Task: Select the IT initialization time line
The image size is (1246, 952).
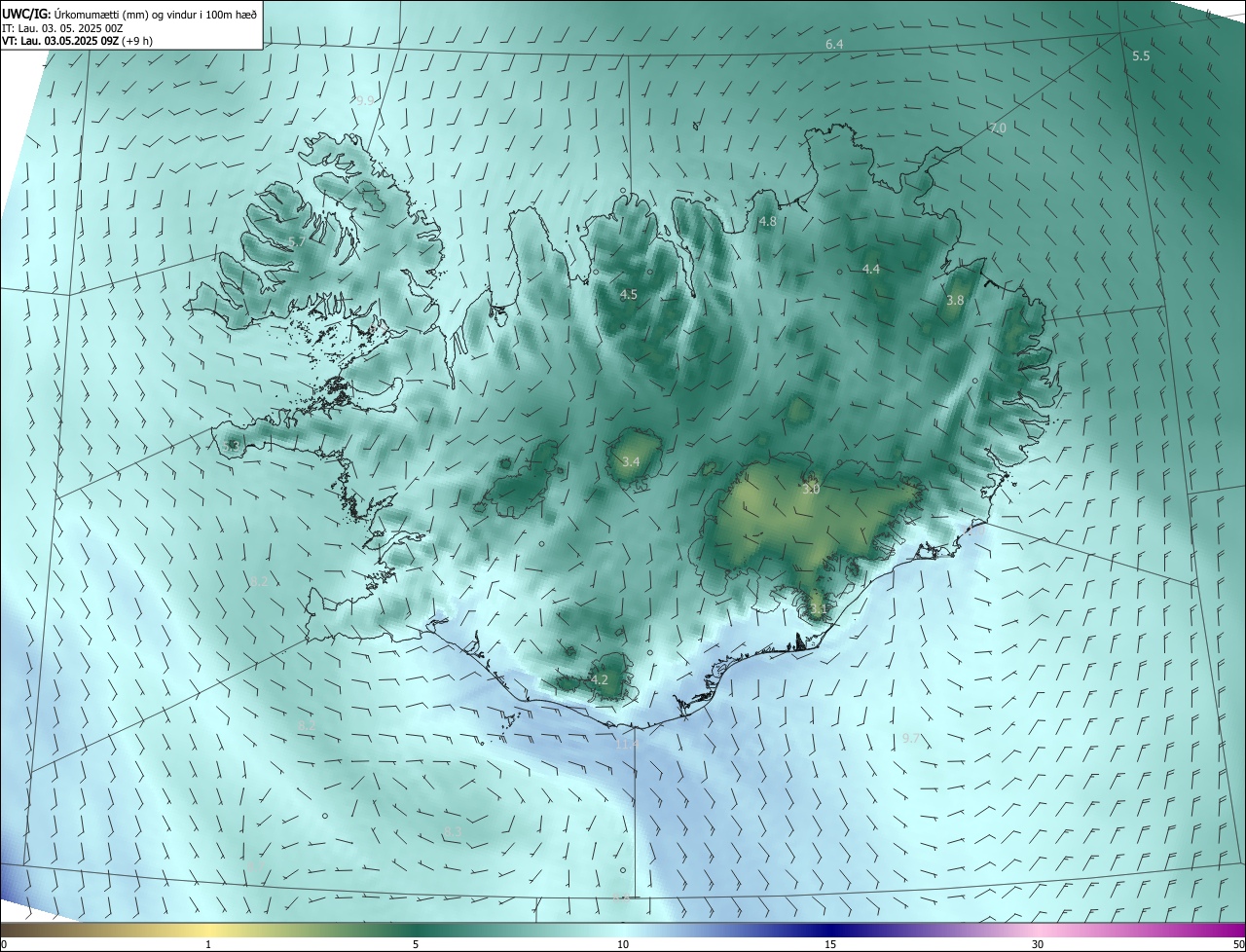Action: point(61,28)
